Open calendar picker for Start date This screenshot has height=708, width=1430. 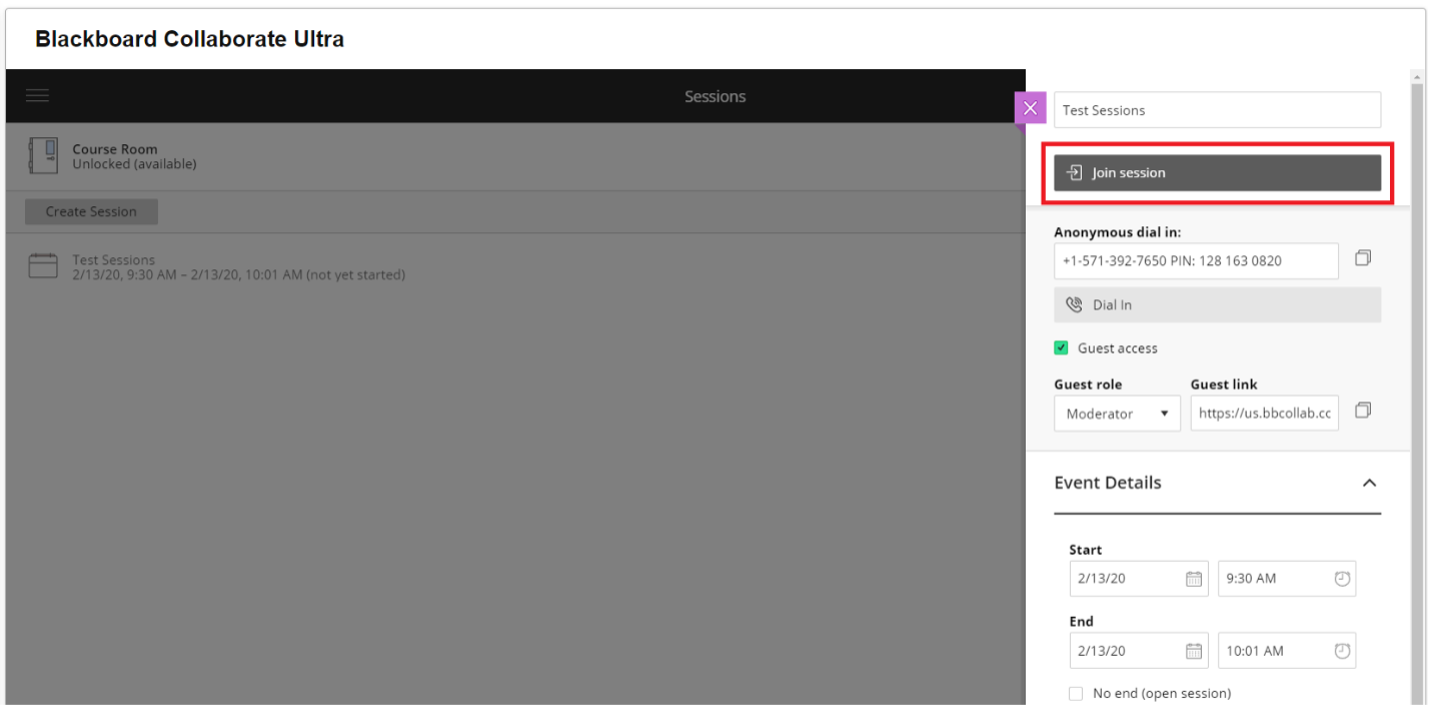click(1193, 578)
